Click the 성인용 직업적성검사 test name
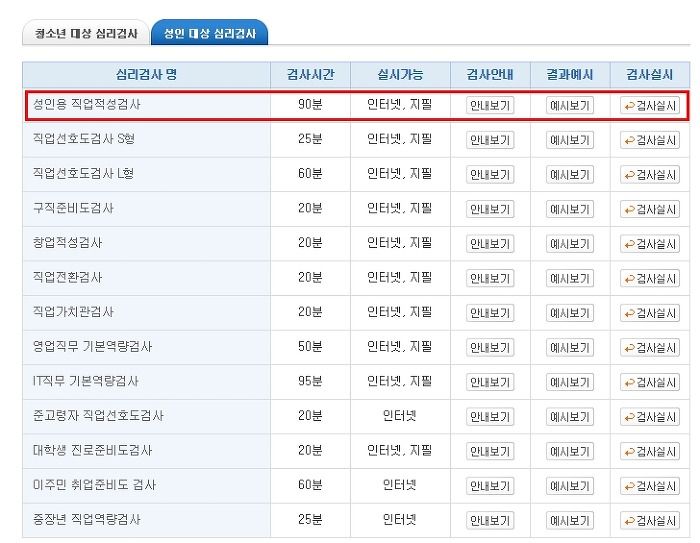 coord(87,104)
